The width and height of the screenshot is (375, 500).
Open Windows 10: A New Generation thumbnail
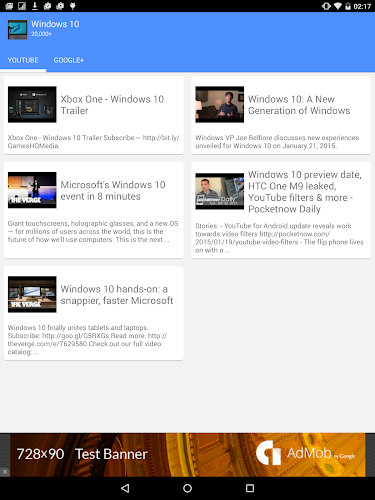click(219, 104)
